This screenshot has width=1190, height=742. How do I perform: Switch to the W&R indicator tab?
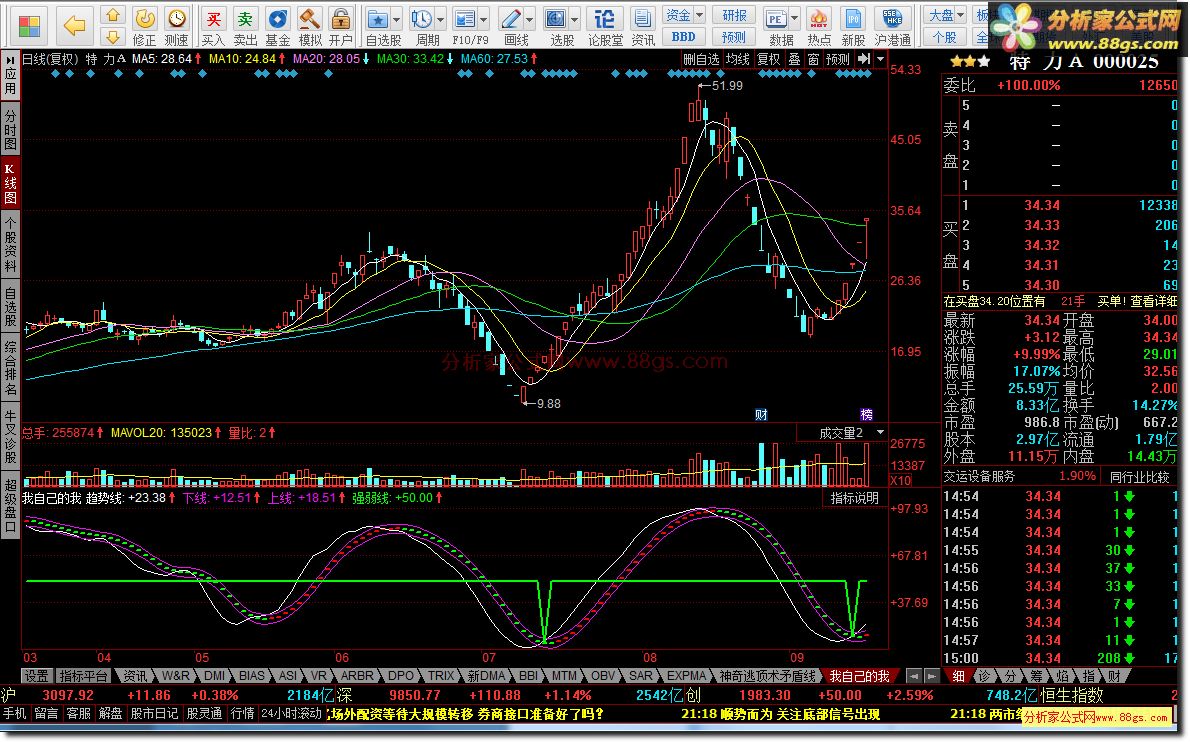pos(175,675)
